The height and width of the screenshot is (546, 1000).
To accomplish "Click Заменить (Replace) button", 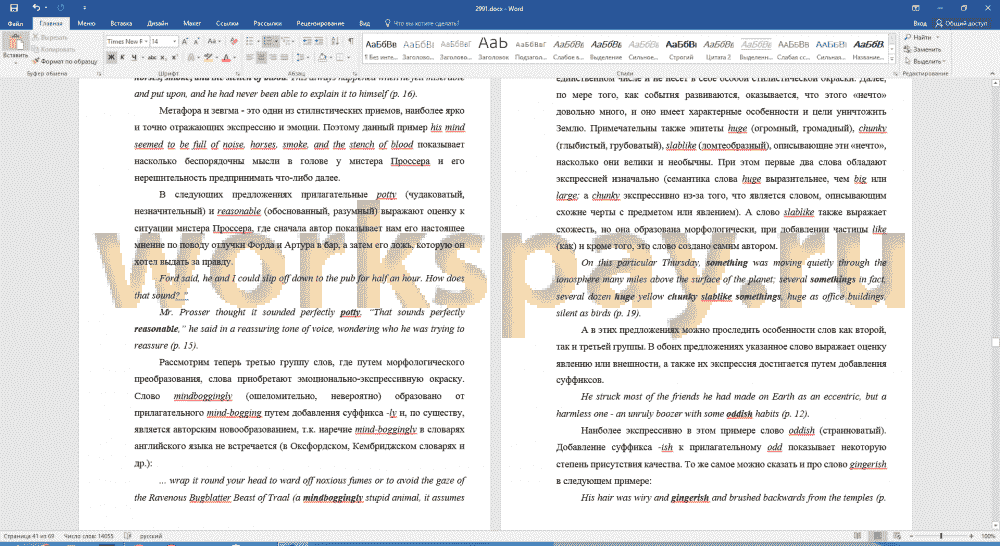I will pyautogui.click(x=922, y=49).
